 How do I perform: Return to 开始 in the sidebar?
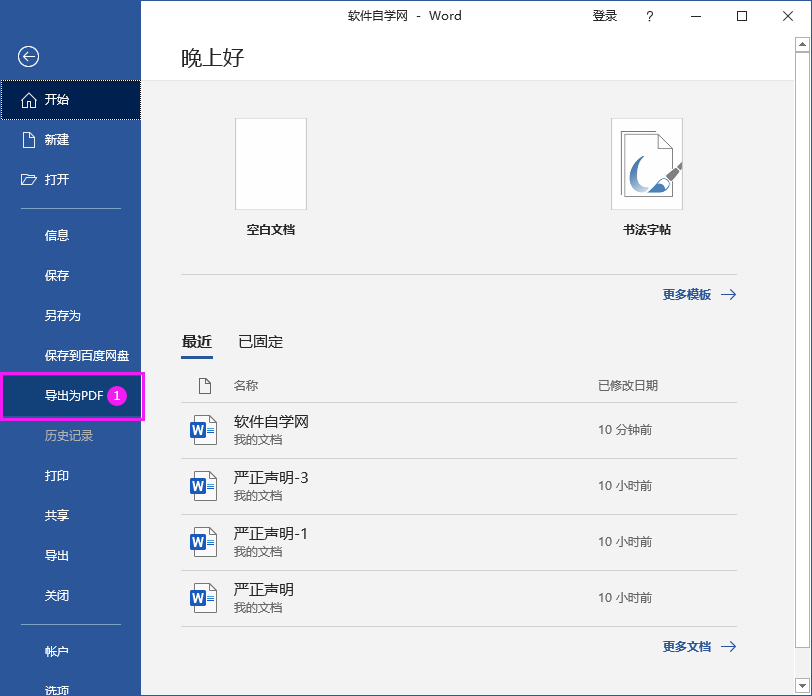coord(57,100)
